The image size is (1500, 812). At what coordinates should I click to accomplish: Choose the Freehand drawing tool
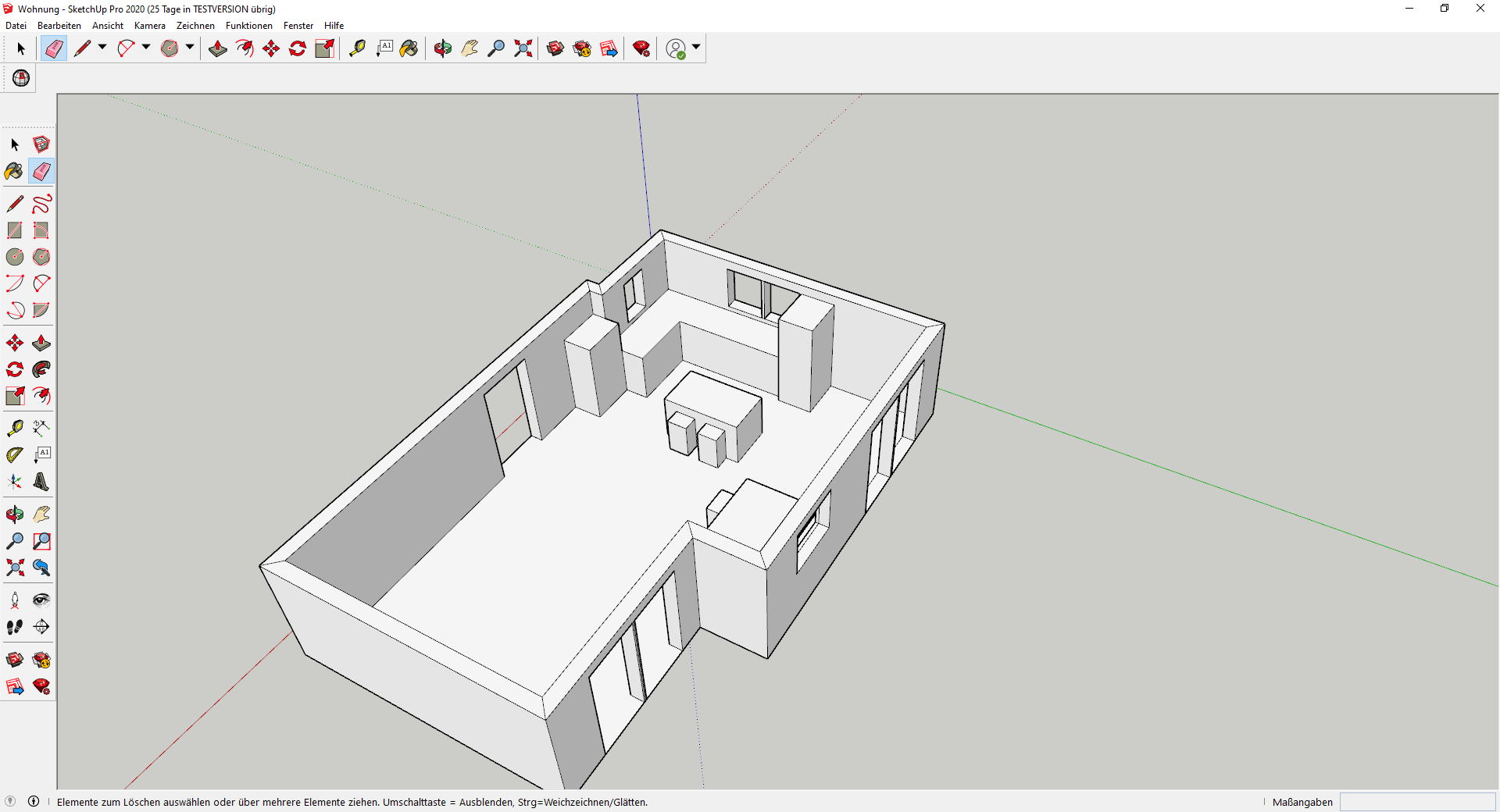pos(41,204)
